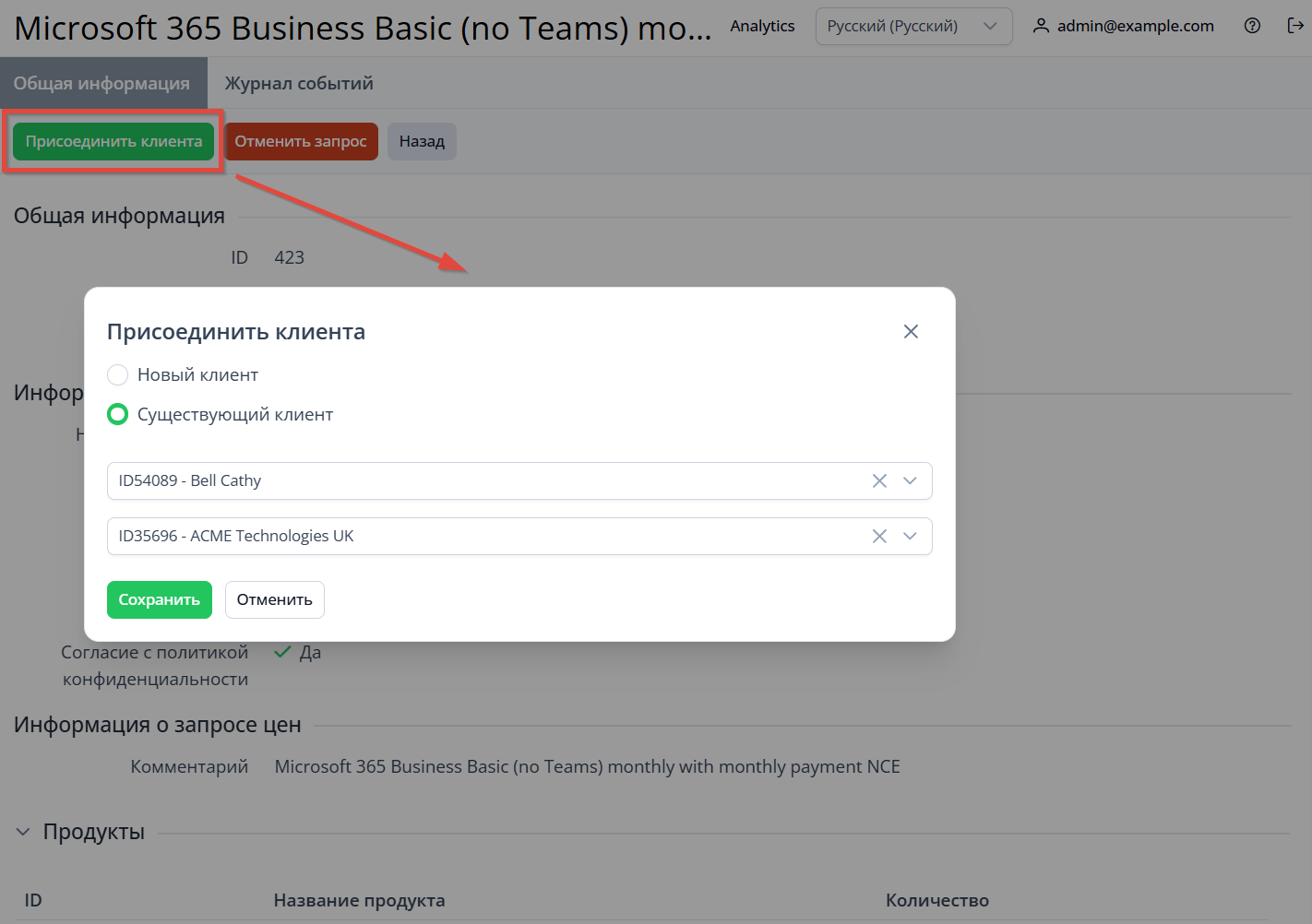Collapse the Продукты section

click(x=23, y=832)
